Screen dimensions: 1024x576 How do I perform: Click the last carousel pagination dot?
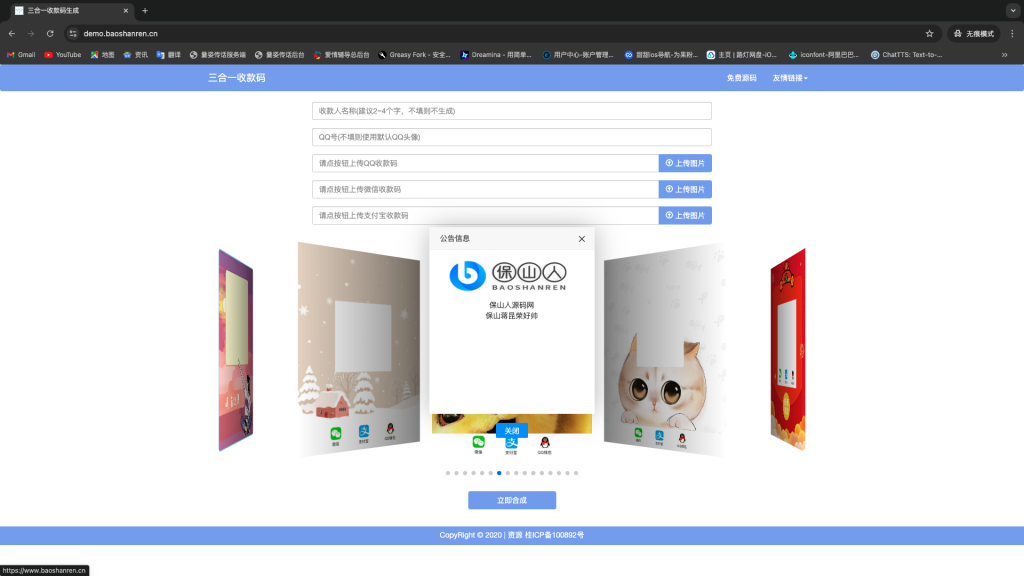click(575, 473)
